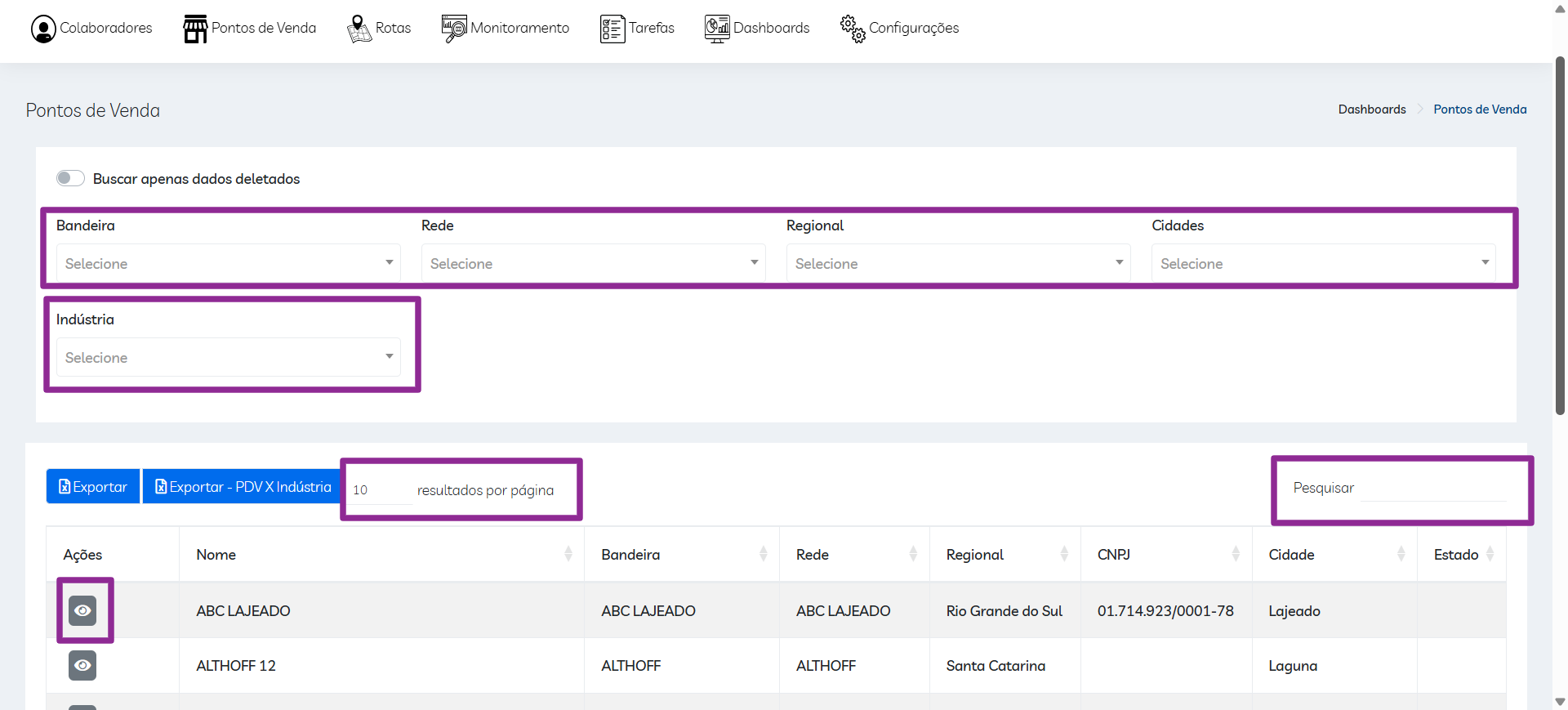Image resolution: width=1568 pixels, height=710 pixels.
Task: View details of ALTHOFF 12 row
Action: click(x=82, y=665)
